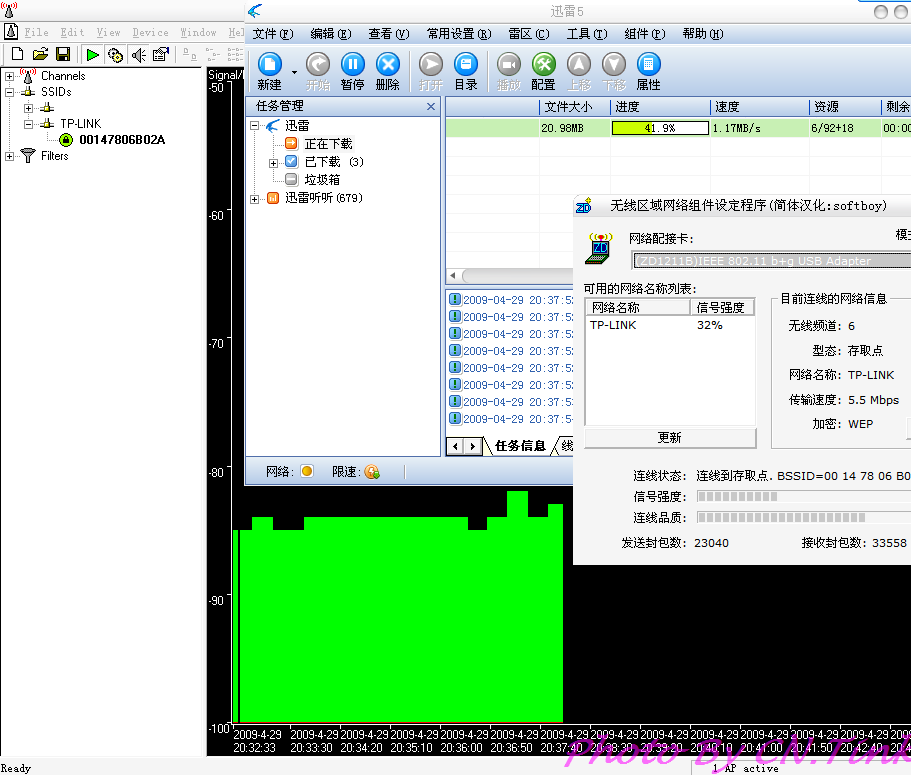The height and width of the screenshot is (775, 911).
Task: Open the 网络配接卡 adapter dropdown
Action: 771,261
